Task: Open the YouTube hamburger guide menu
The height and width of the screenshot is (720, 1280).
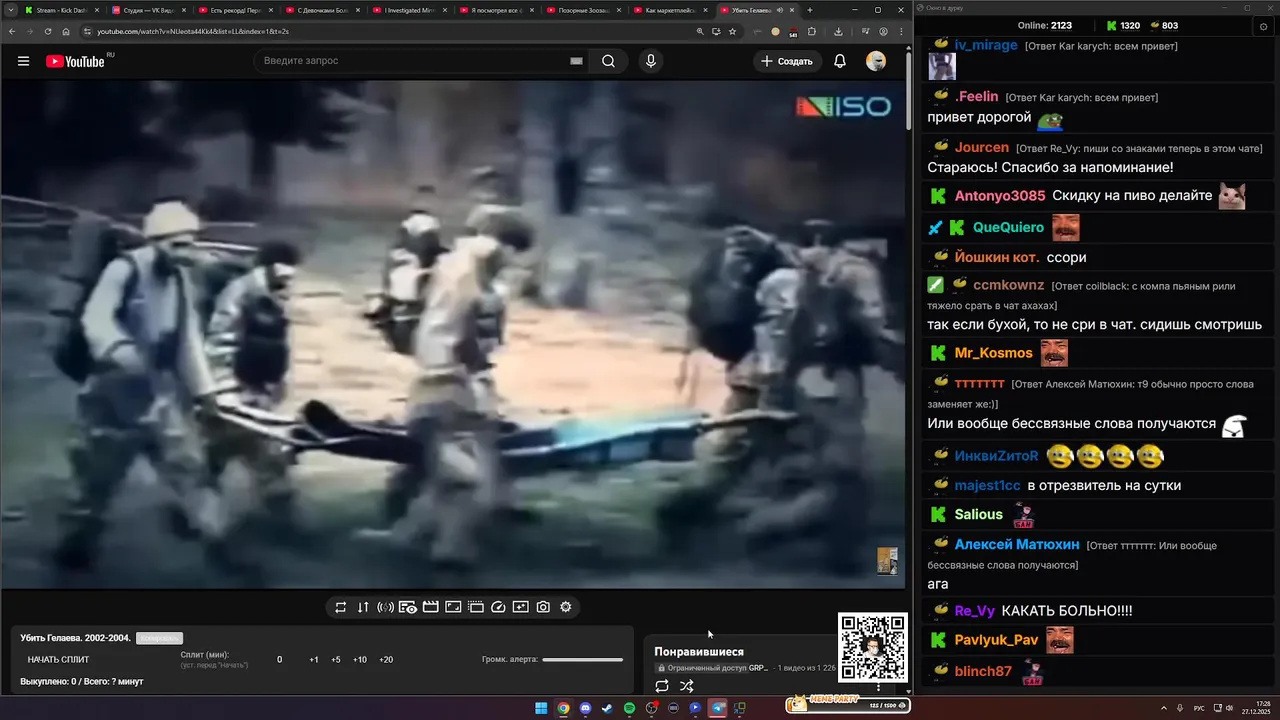Action: tap(23, 61)
